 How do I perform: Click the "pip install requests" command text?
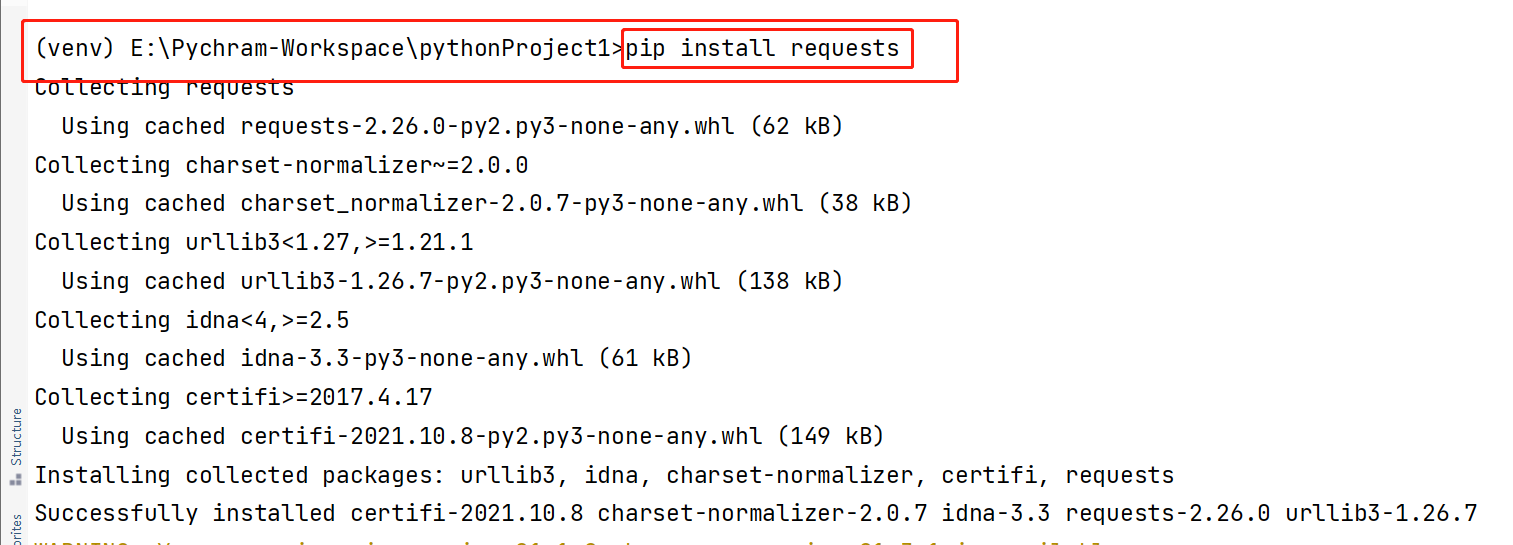point(763,48)
